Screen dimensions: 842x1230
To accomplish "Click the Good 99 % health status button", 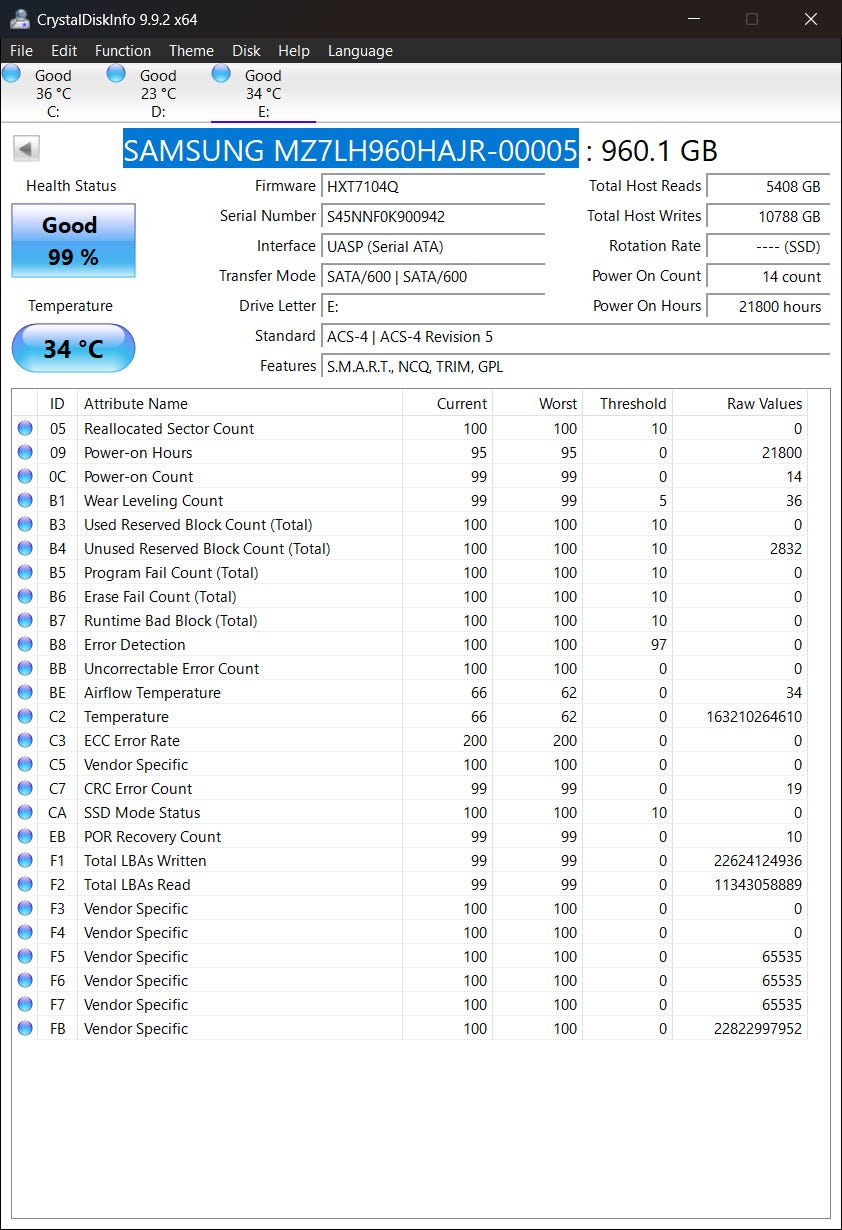I will coord(73,240).
